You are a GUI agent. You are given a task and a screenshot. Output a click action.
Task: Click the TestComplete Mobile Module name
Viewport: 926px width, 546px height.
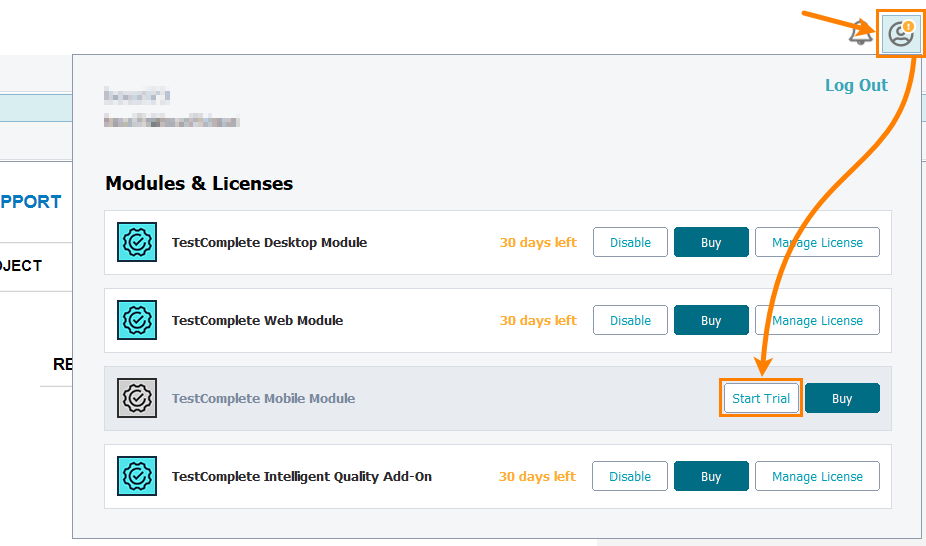tap(263, 399)
